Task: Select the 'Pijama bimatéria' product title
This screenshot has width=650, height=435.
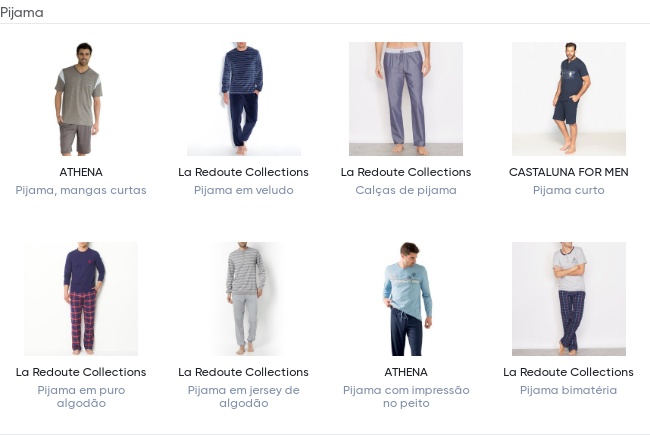Action: pyautogui.click(x=568, y=390)
